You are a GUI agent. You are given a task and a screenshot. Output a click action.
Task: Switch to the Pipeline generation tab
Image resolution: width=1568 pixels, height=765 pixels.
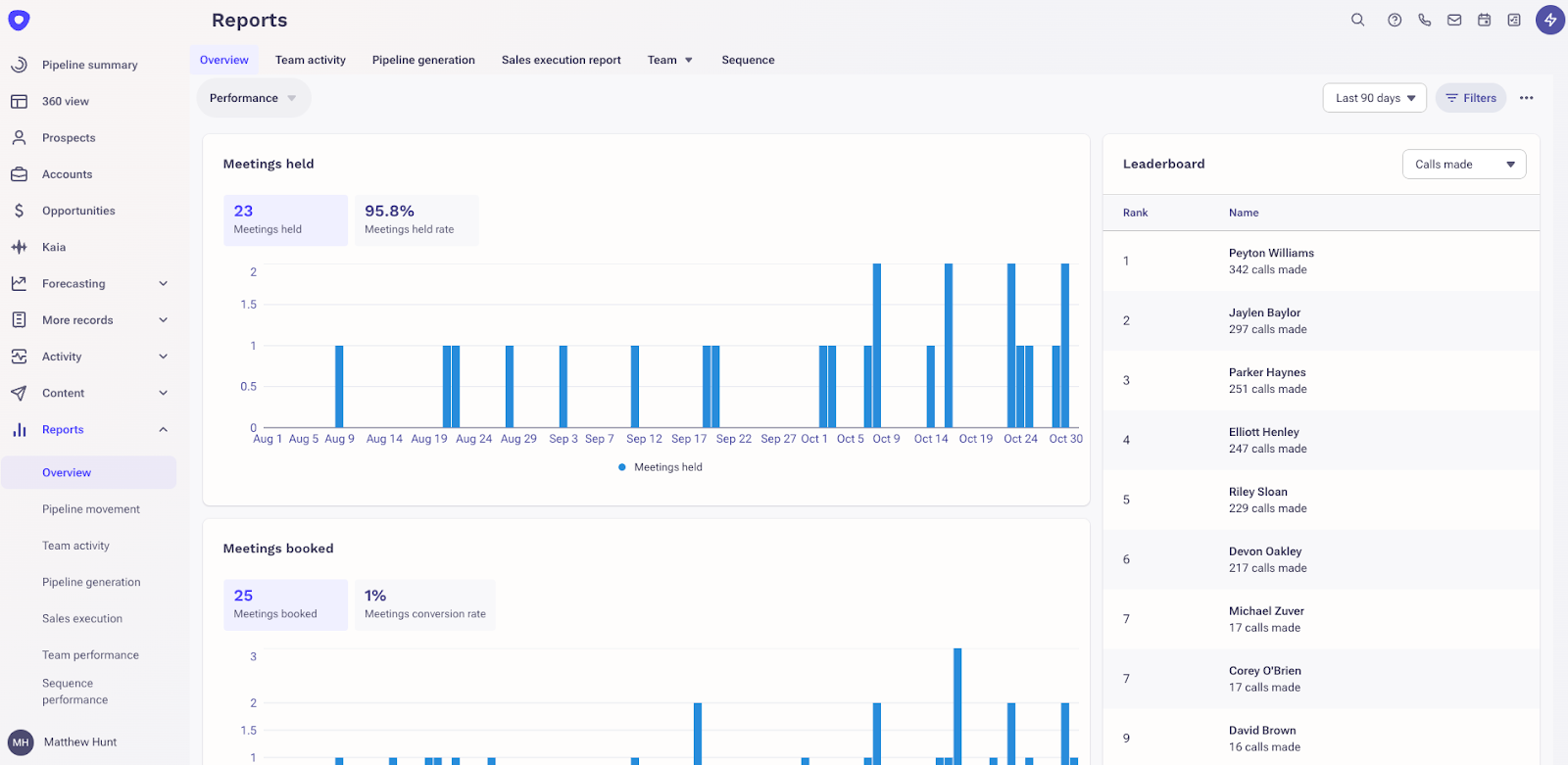click(423, 60)
